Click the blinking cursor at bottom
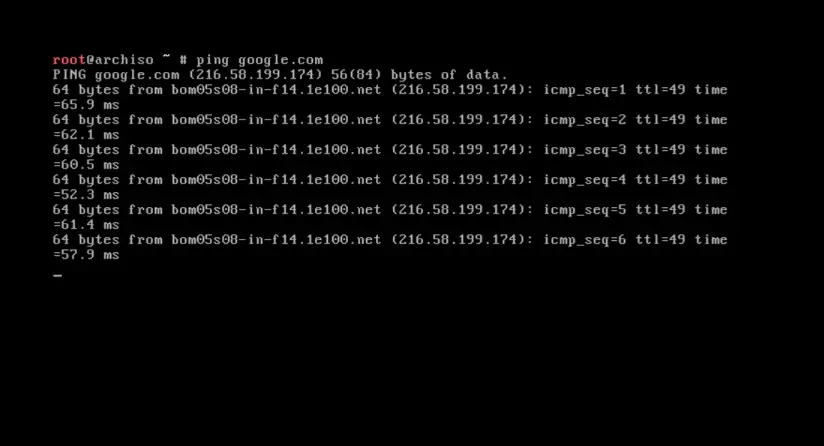 pos(57,275)
